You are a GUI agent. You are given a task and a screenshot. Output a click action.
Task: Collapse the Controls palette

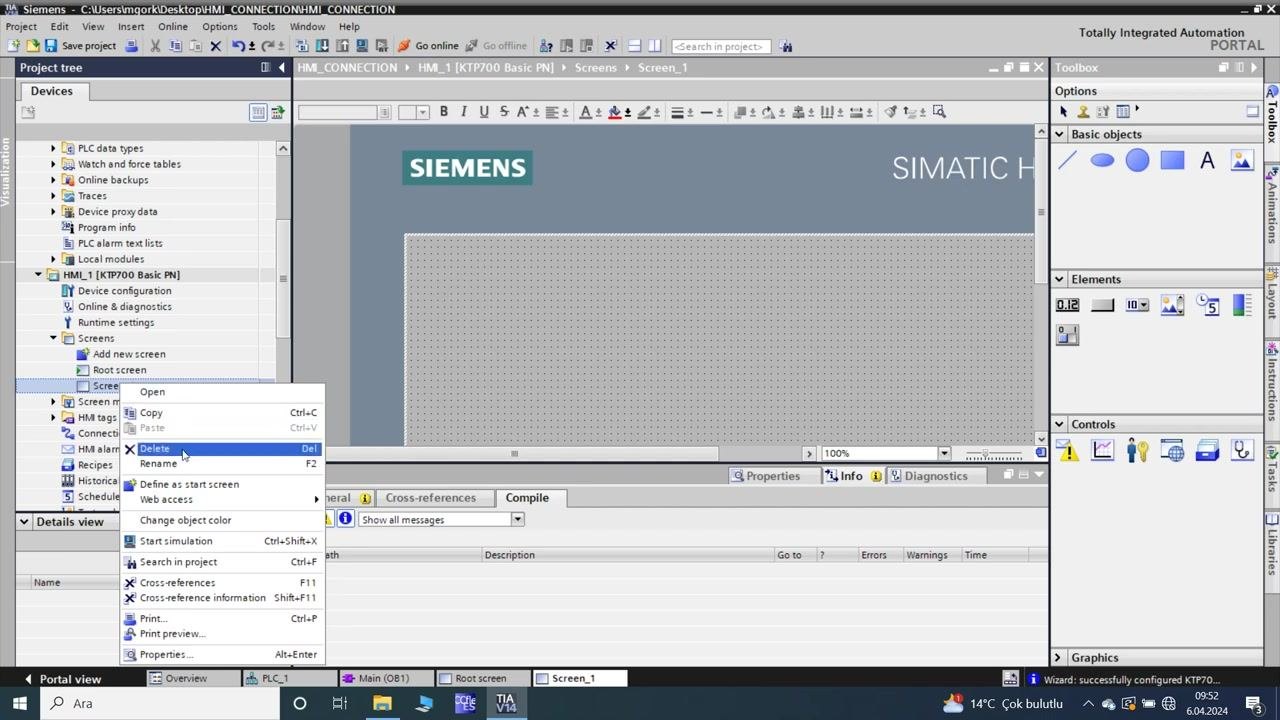click(1059, 424)
